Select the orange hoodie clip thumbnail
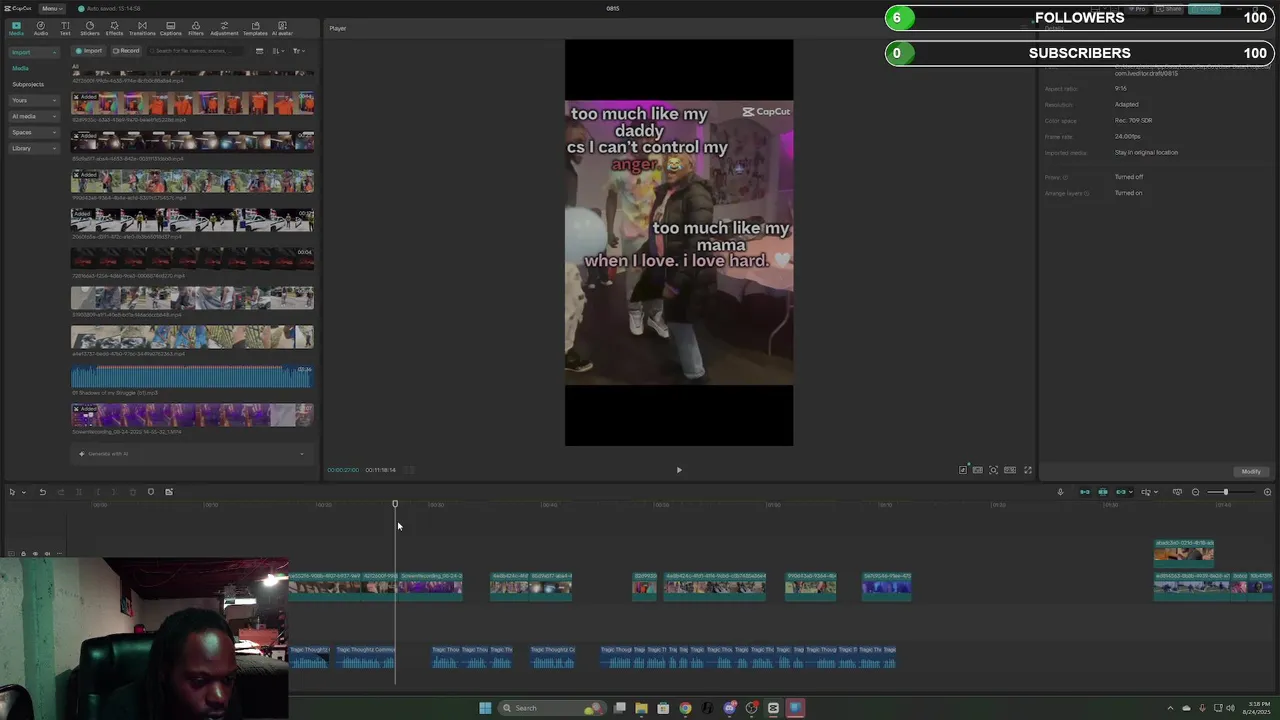This screenshot has height=720, width=1280. (x=192, y=103)
